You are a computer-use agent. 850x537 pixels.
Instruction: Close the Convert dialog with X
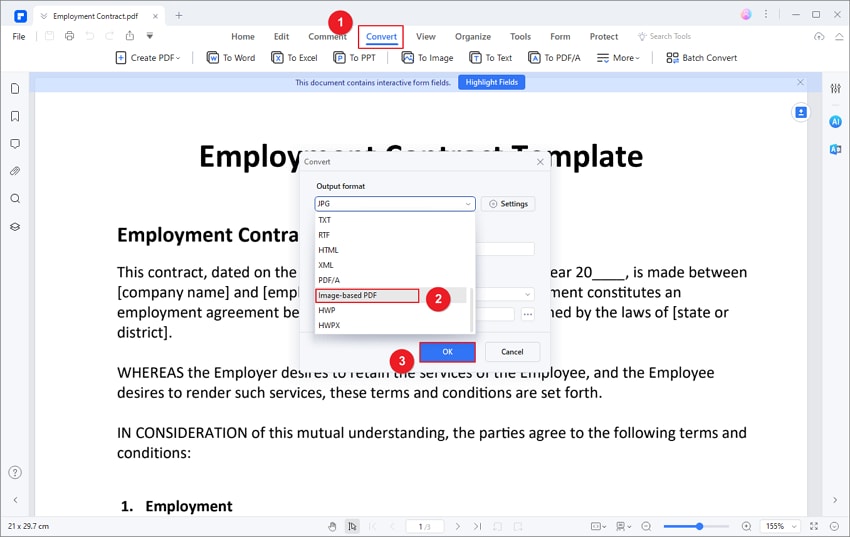(540, 161)
